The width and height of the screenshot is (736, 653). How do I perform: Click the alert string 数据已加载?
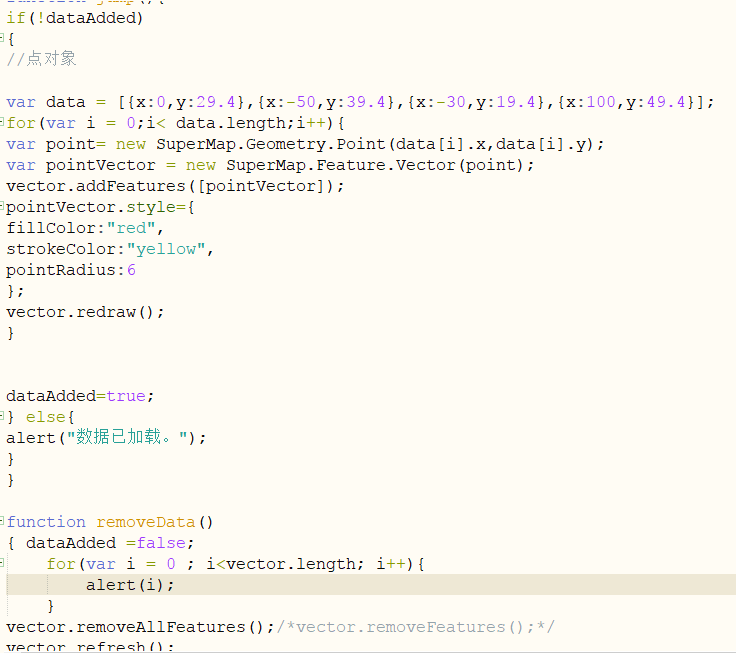[x=127, y=438]
